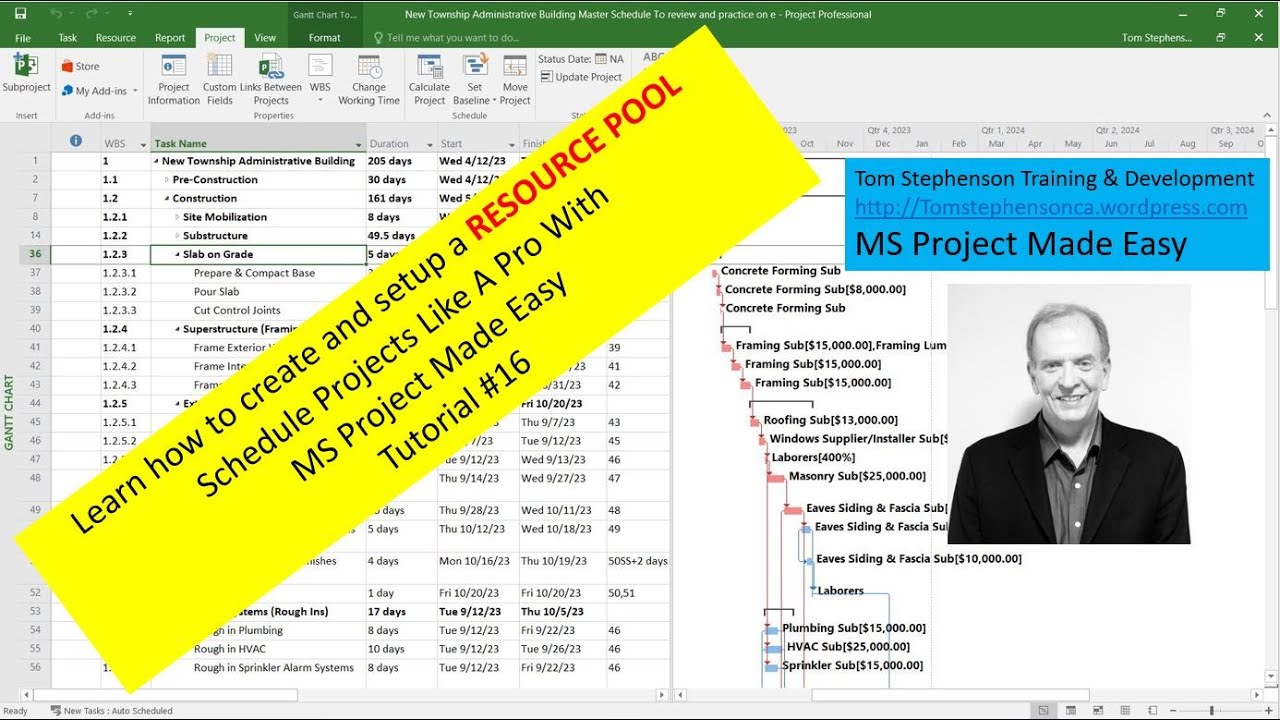Undo the last action
1280x720 pixels.
(54, 14)
